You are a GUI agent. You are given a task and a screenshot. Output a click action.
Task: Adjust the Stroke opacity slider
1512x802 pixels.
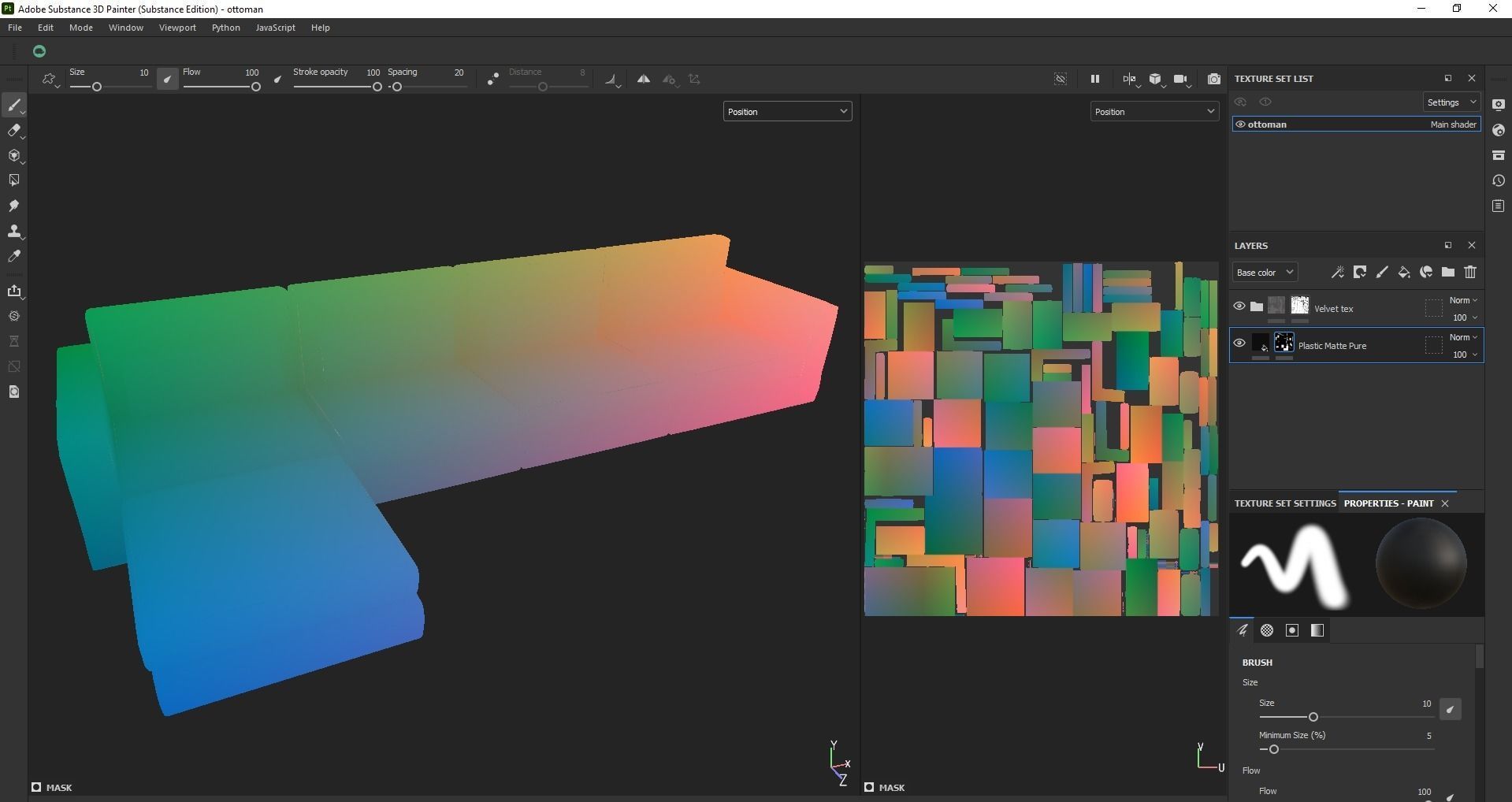point(337,87)
